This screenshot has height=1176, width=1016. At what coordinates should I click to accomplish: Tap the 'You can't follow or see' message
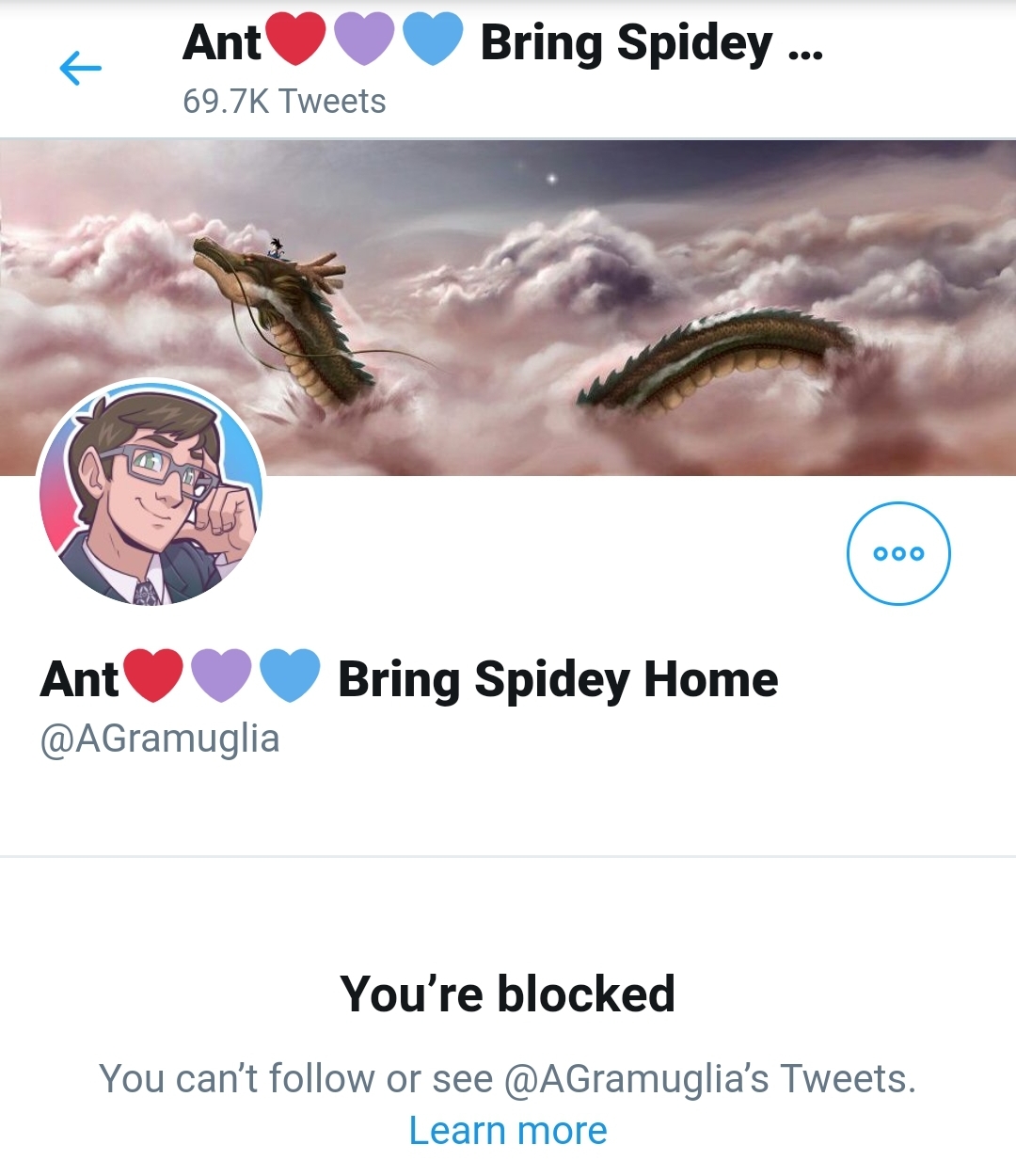pos(295,1078)
